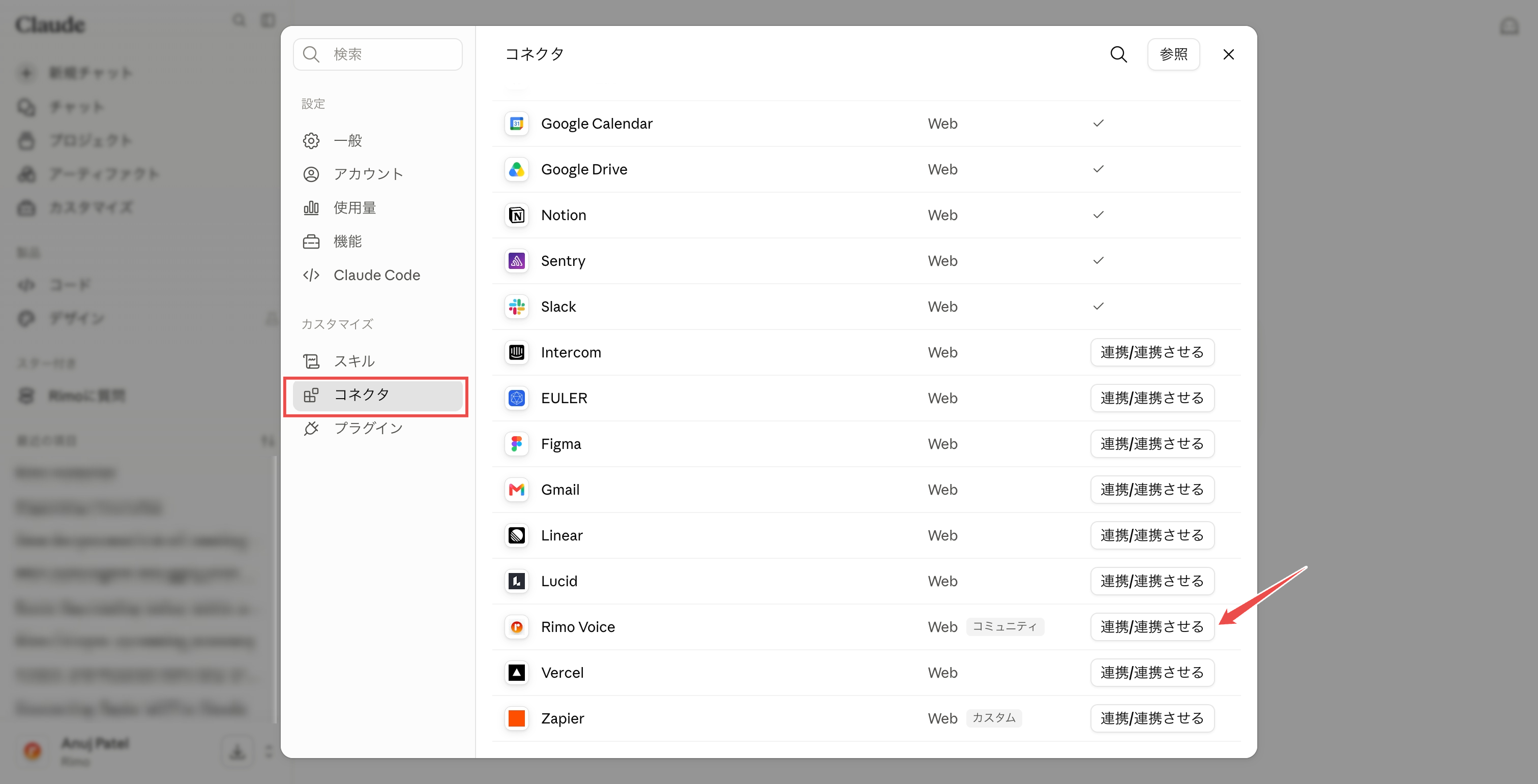Click the Gmail connector icon
Viewport: 1538px width, 784px height.
516,490
